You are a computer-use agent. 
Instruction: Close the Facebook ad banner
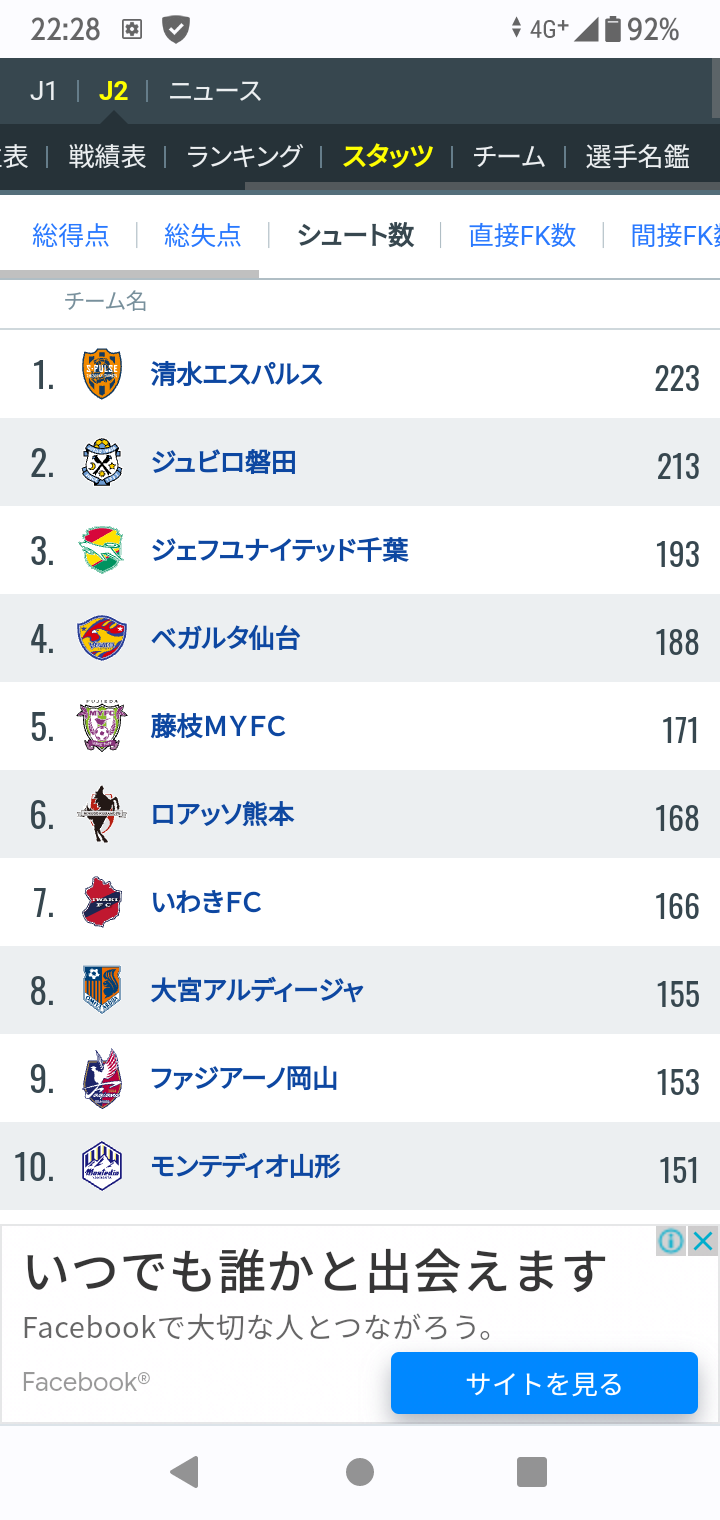(x=703, y=1241)
